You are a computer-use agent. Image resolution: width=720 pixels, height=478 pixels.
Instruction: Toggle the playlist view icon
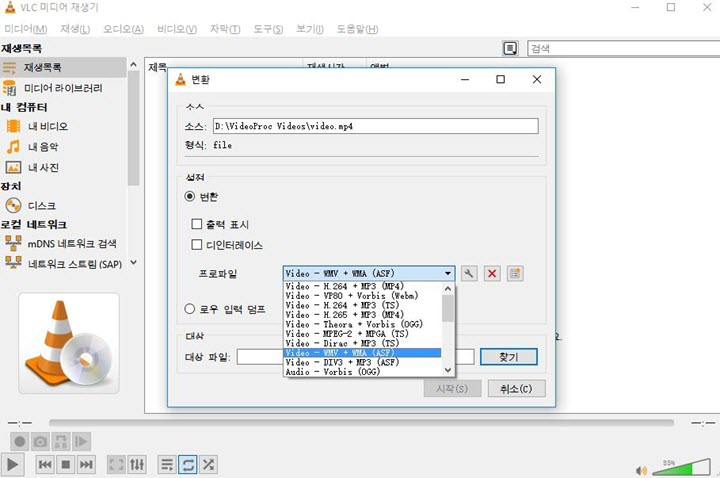click(167, 465)
